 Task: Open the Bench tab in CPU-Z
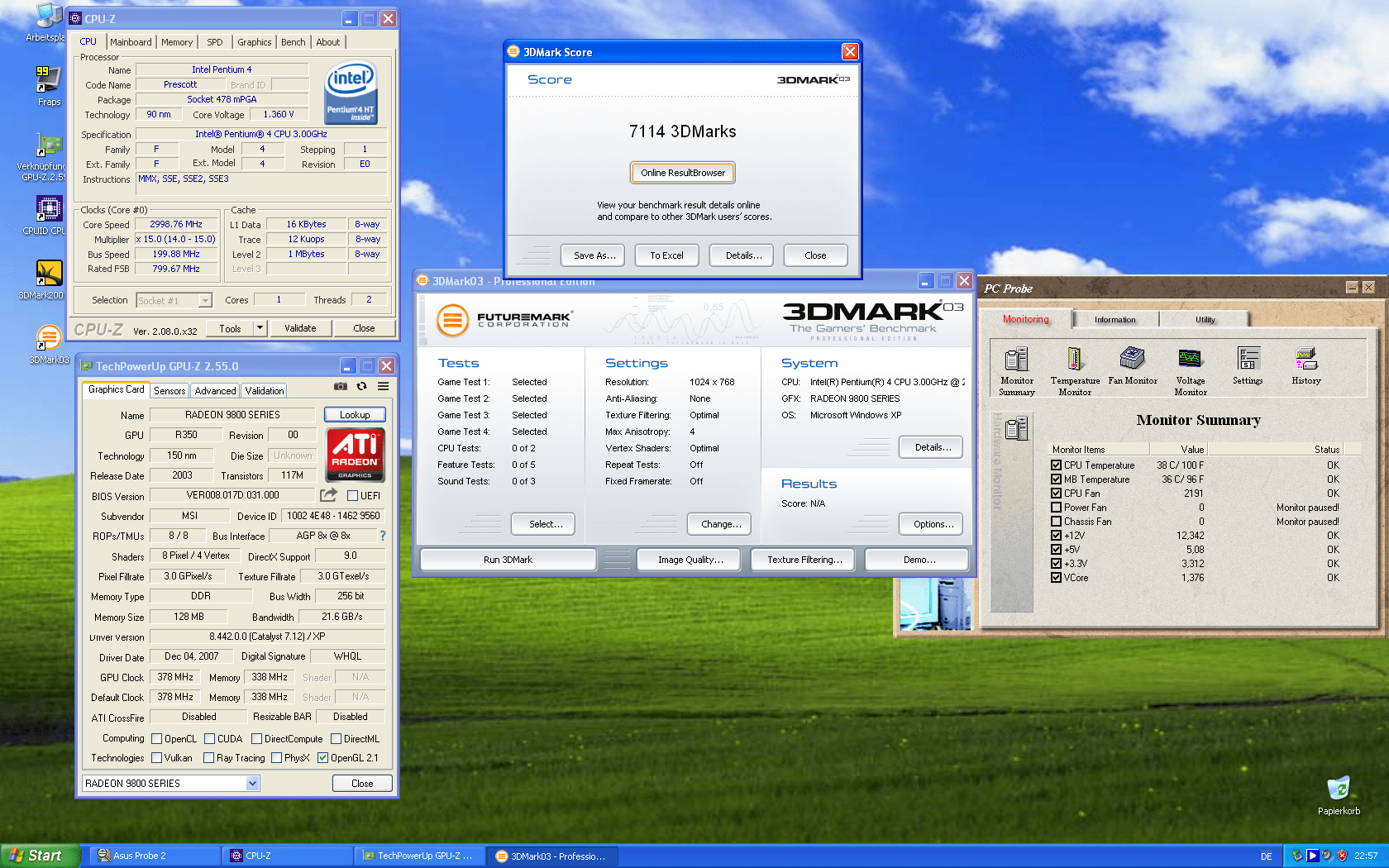click(294, 42)
